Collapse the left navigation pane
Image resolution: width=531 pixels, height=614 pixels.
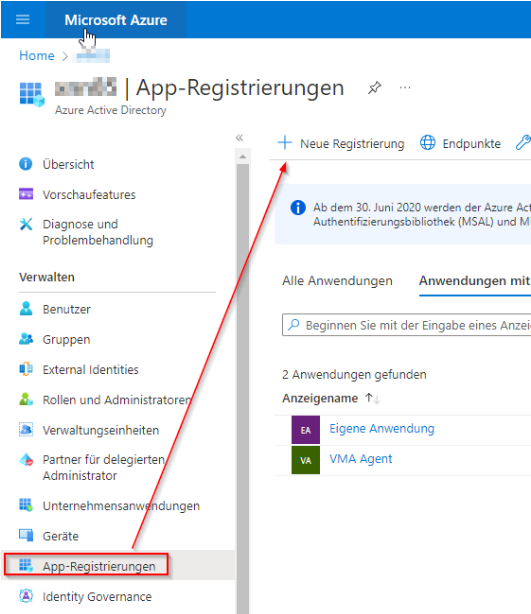click(x=239, y=137)
